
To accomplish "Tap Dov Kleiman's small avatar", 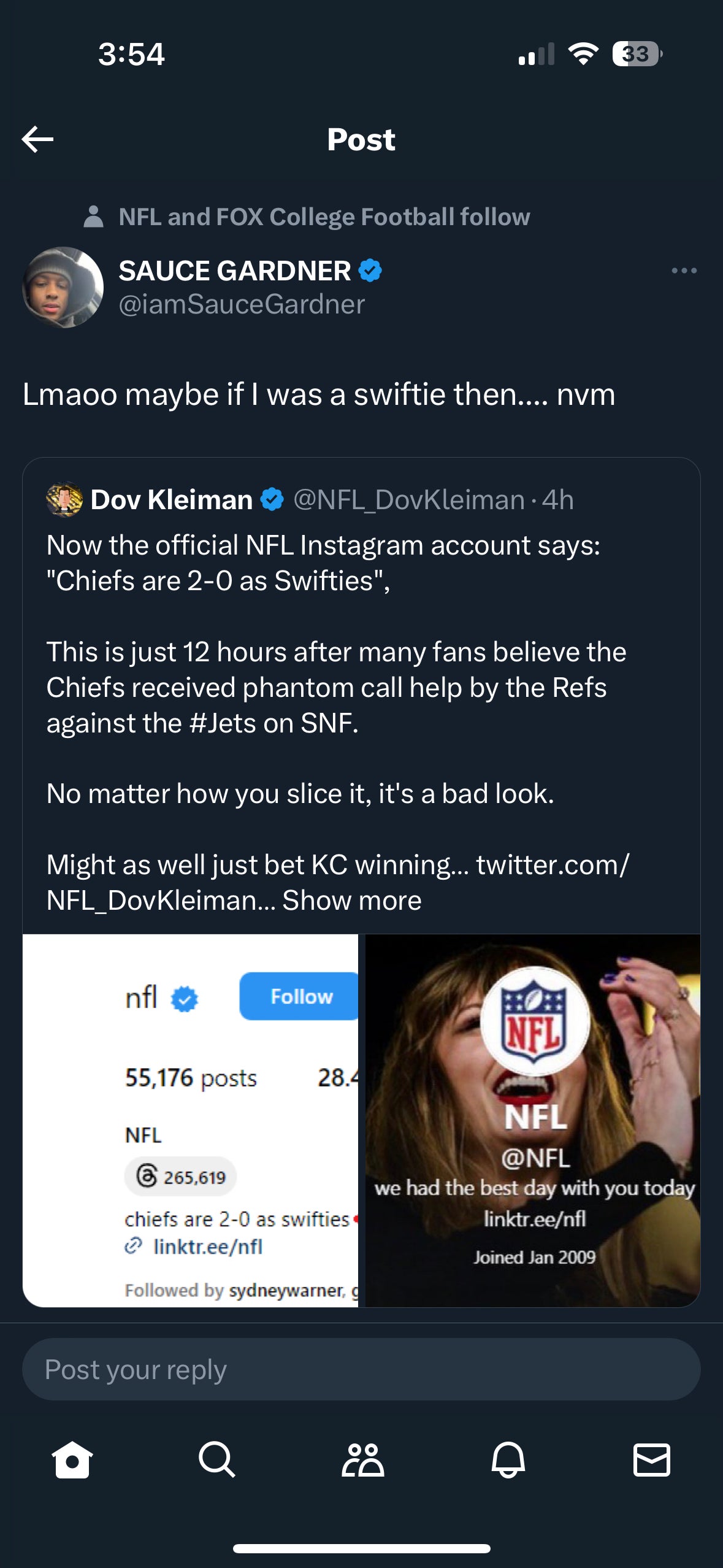I will tap(64, 499).
